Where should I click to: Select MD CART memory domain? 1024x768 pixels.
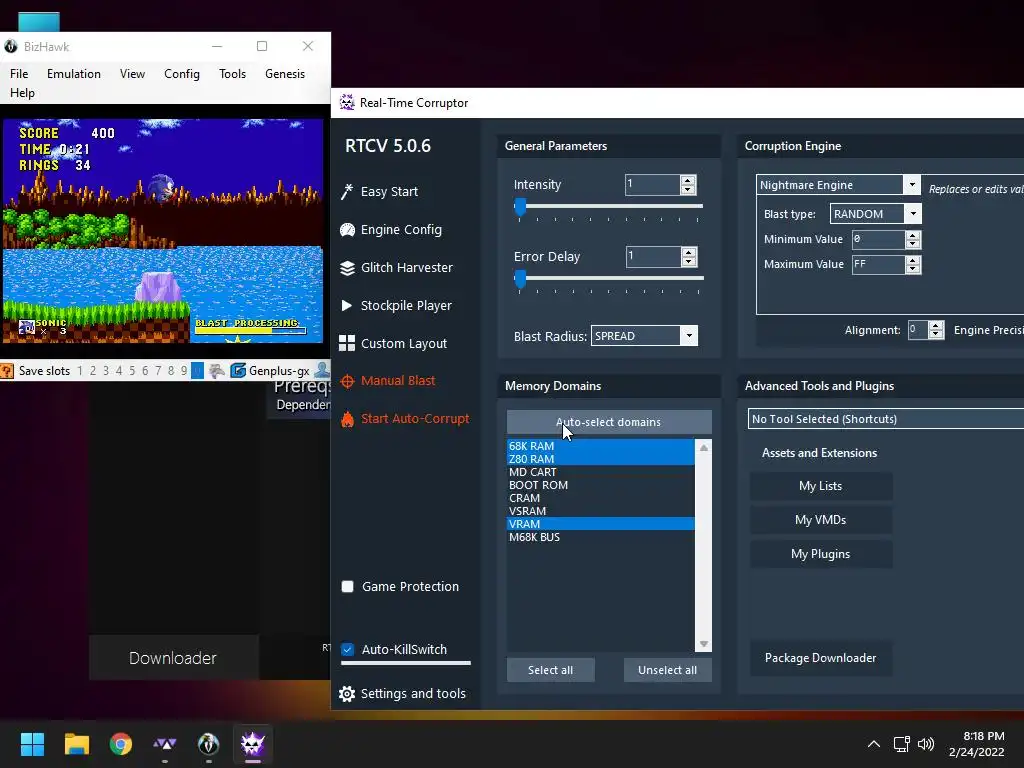pos(600,472)
